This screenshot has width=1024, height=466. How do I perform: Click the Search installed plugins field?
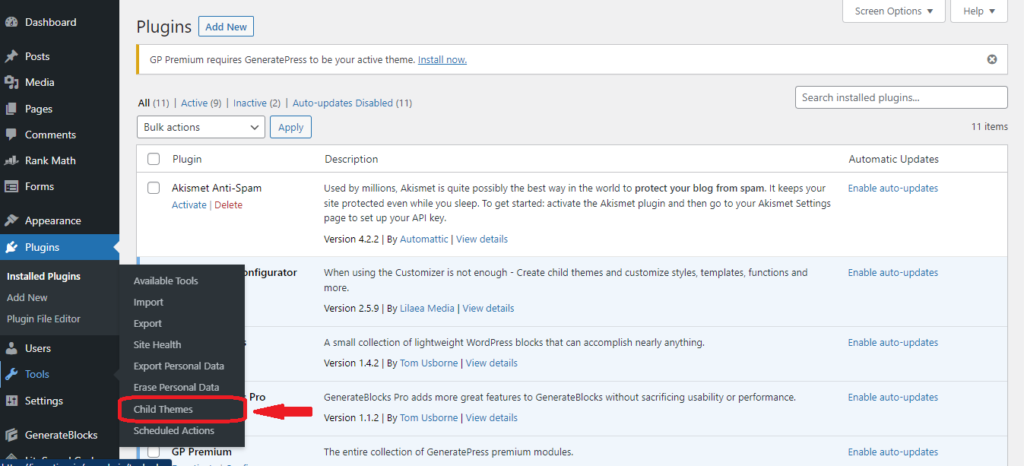(x=901, y=97)
